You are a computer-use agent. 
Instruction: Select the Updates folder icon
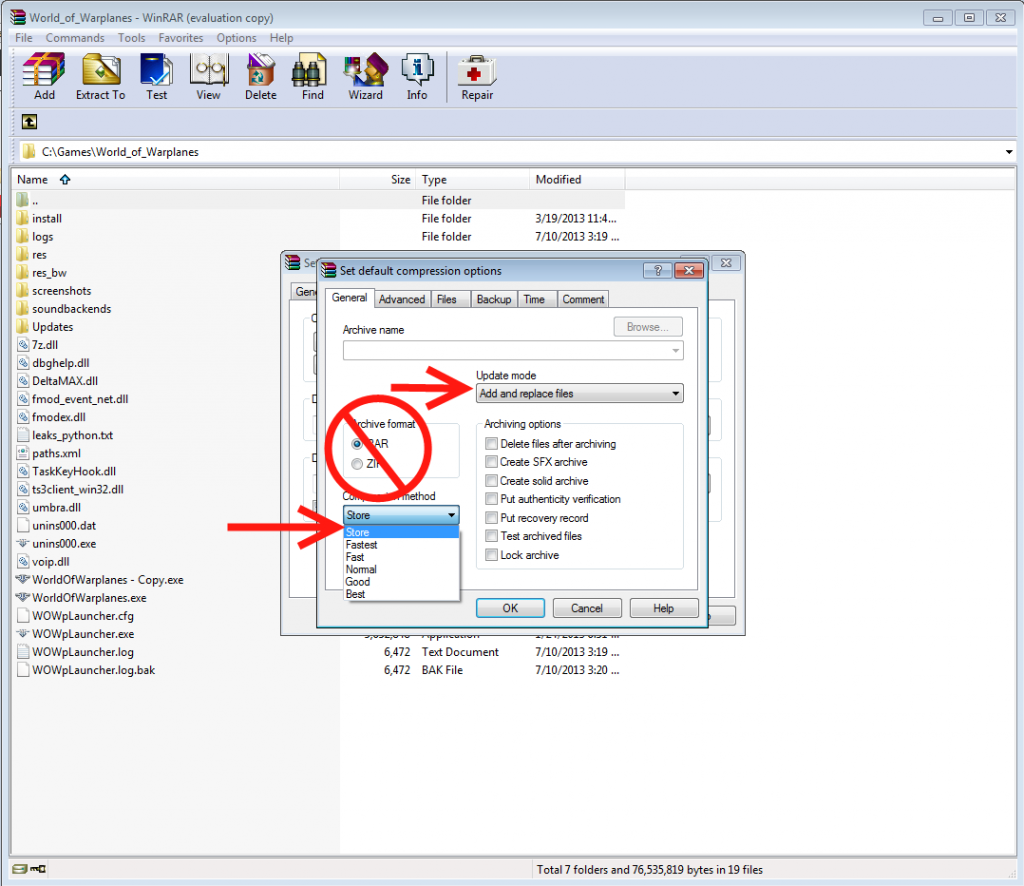click(23, 326)
